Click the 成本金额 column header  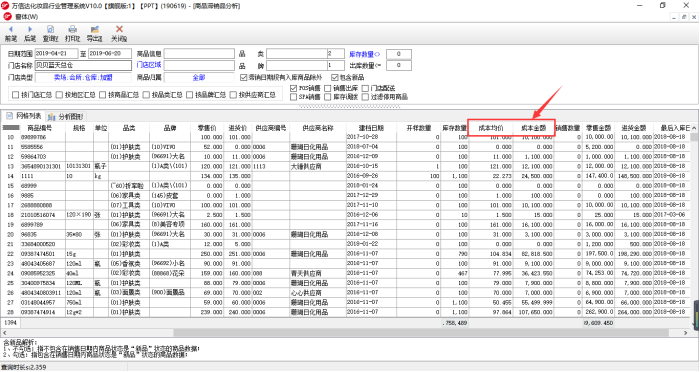pos(533,128)
